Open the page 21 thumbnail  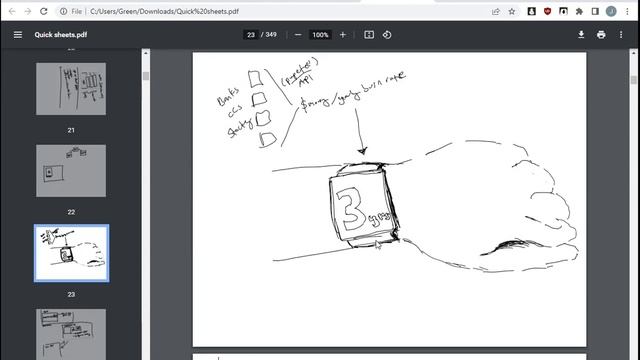tap(71, 89)
